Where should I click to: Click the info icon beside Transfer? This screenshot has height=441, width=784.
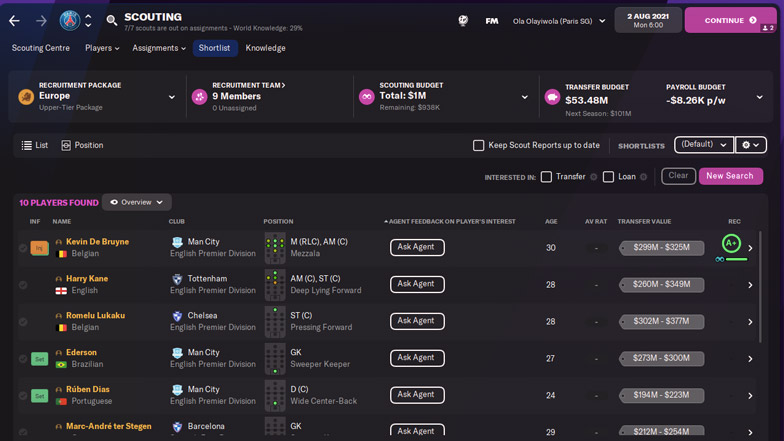click(x=594, y=177)
